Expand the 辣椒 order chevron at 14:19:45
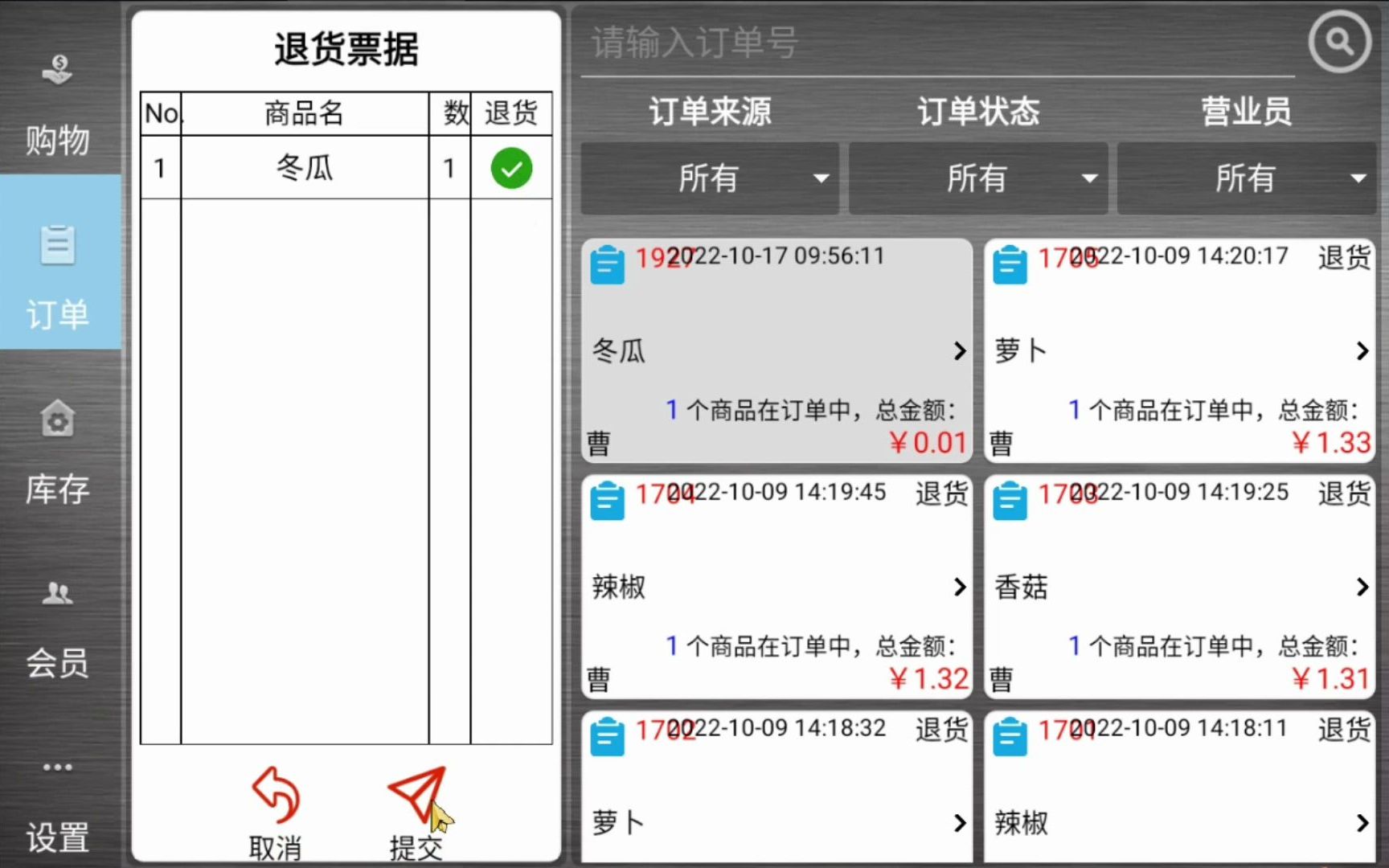This screenshot has height=868, width=1389. (959, 587)
